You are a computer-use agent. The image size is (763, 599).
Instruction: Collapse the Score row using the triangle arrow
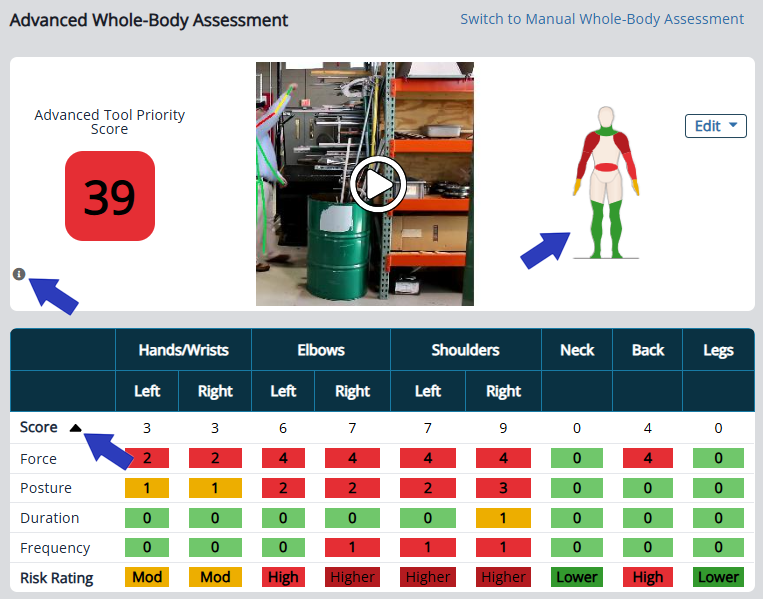pos(75,428)
